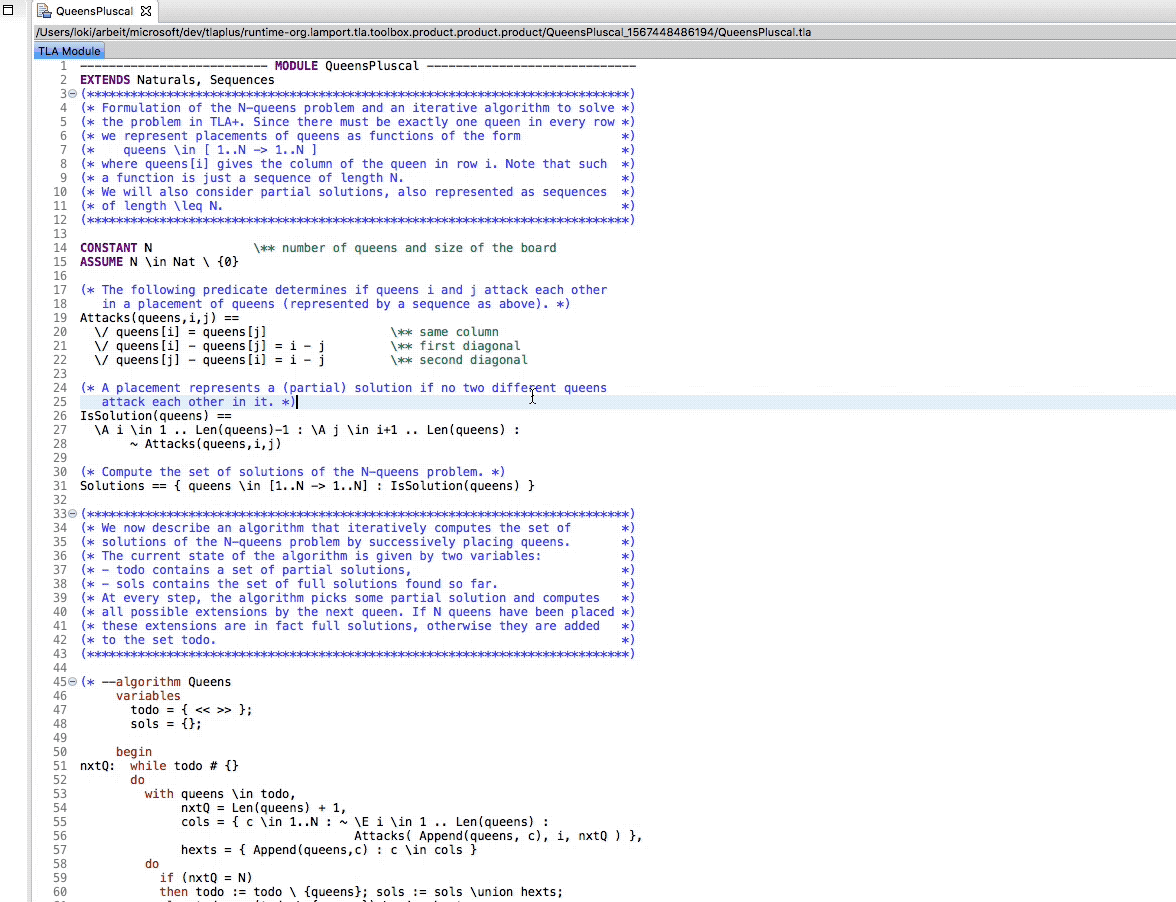Click the 'todo contains a set of partial solutions' comment
The width and height of the screenshot is (1176, 902).
pyautogui.click(x=358, y=570)
